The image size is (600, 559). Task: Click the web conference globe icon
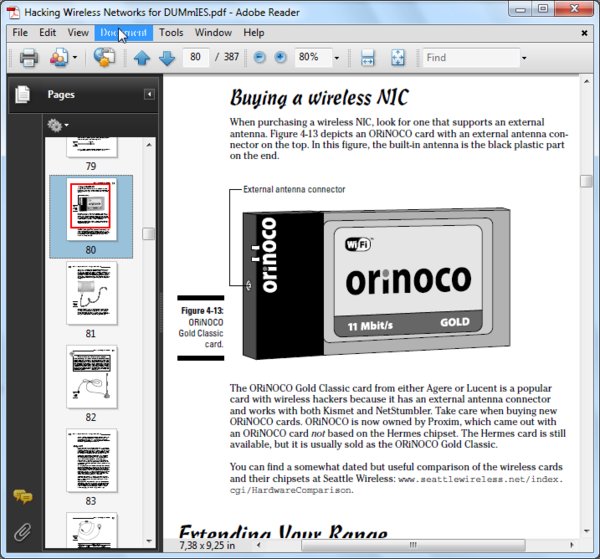(x=104, y=58)
